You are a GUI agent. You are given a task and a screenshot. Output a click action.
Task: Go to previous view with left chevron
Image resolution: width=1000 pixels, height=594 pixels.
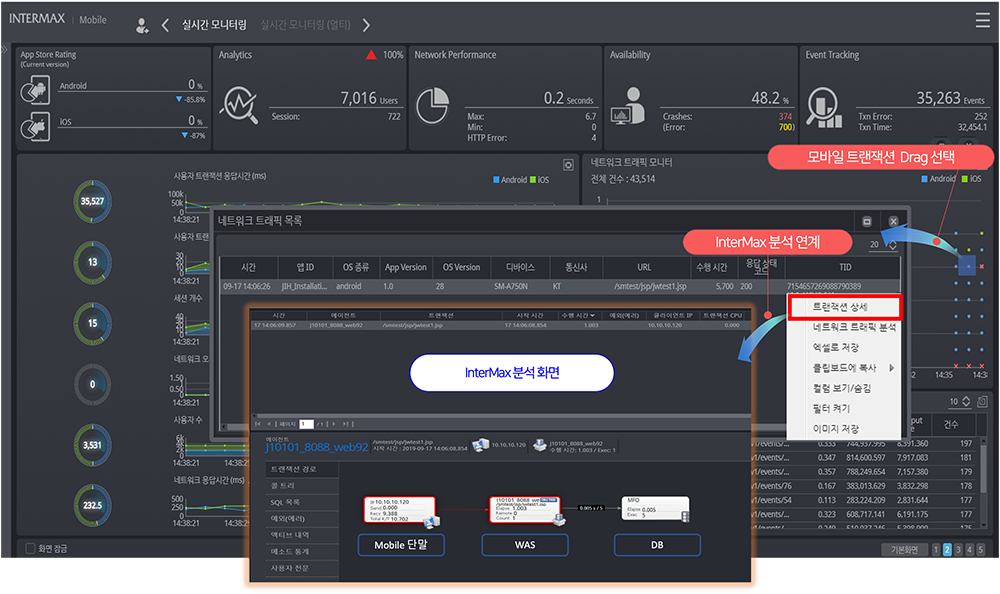[x=165, y=25]
